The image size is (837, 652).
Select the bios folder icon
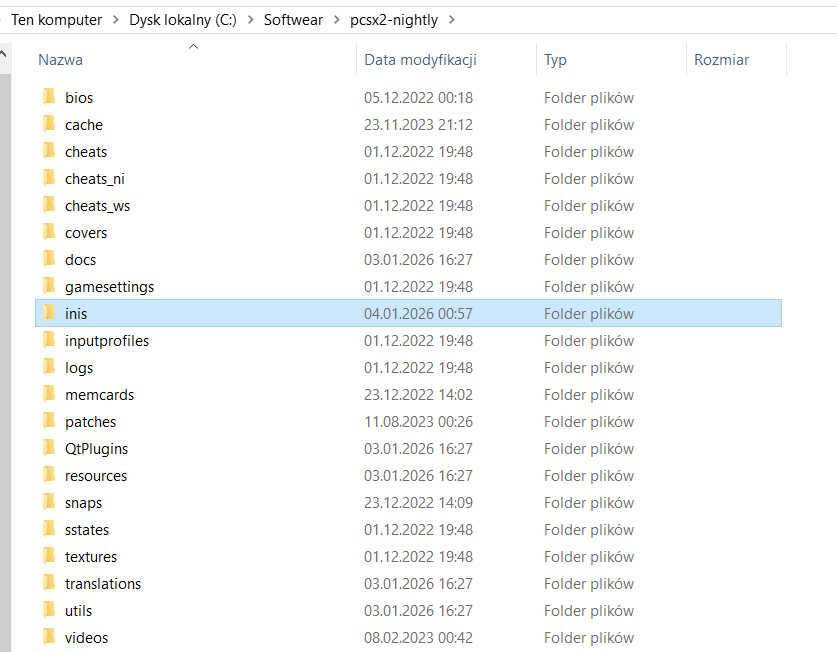click(x=49, y=97)
